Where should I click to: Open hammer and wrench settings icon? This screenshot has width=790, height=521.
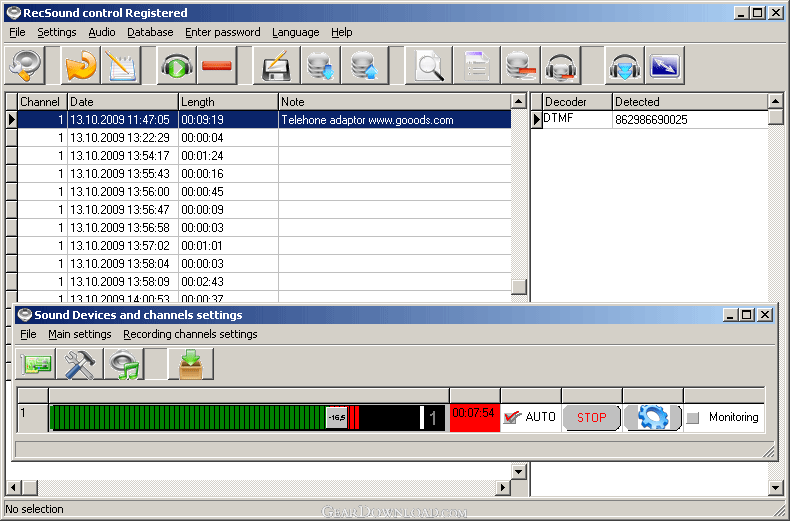[80, 363]
